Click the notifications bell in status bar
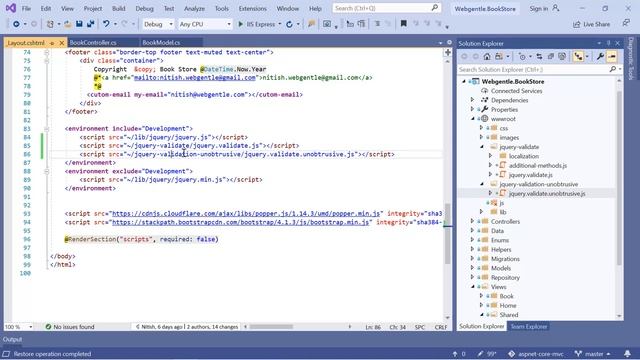The height and width of the screenshot is (360, 640). tap(627, 354)
